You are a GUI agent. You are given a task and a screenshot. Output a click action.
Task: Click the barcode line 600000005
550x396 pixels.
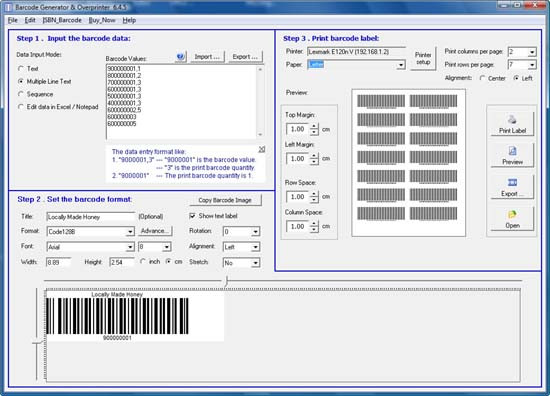122,124
